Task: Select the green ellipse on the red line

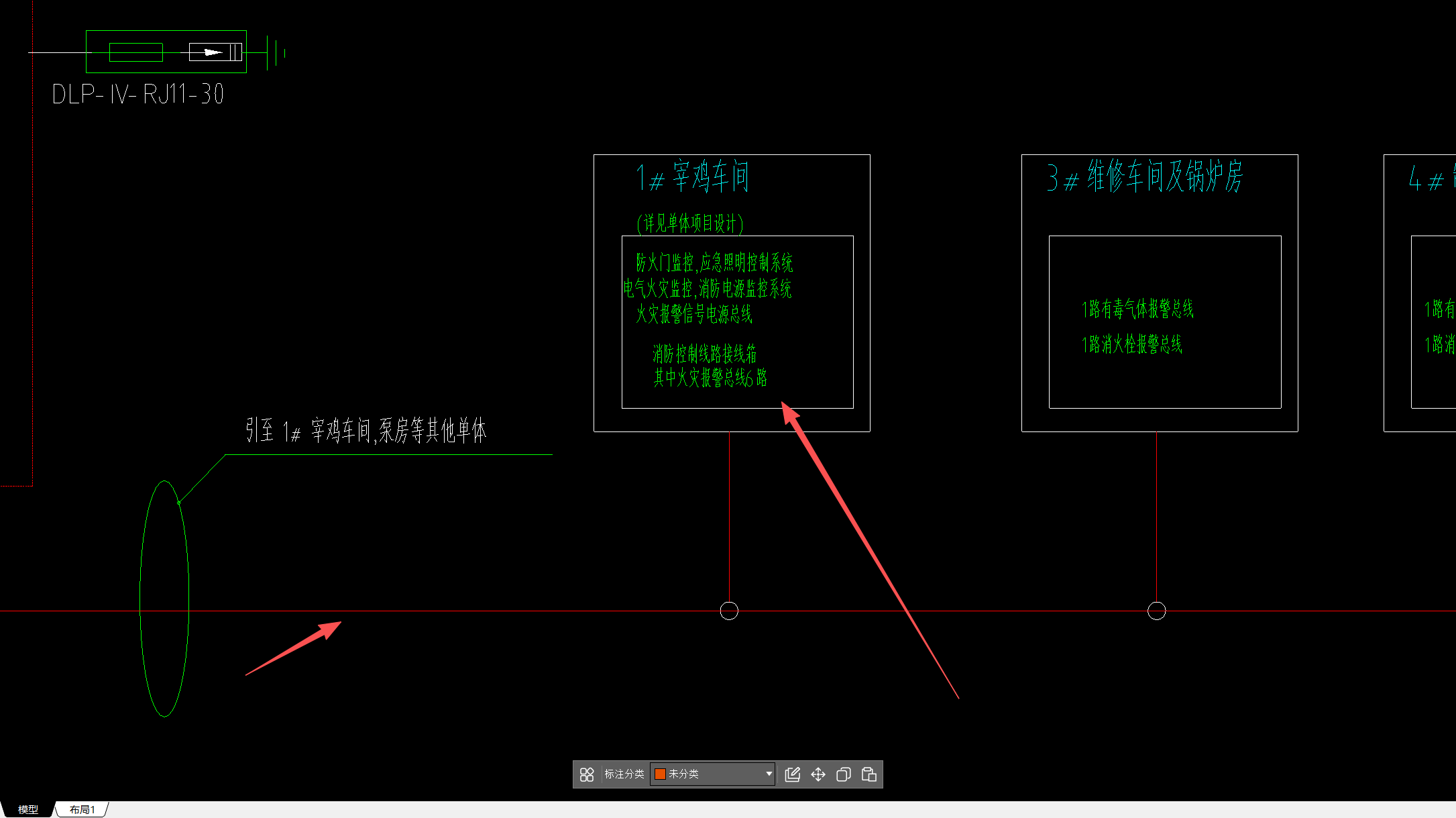Action: click(140, 591)
